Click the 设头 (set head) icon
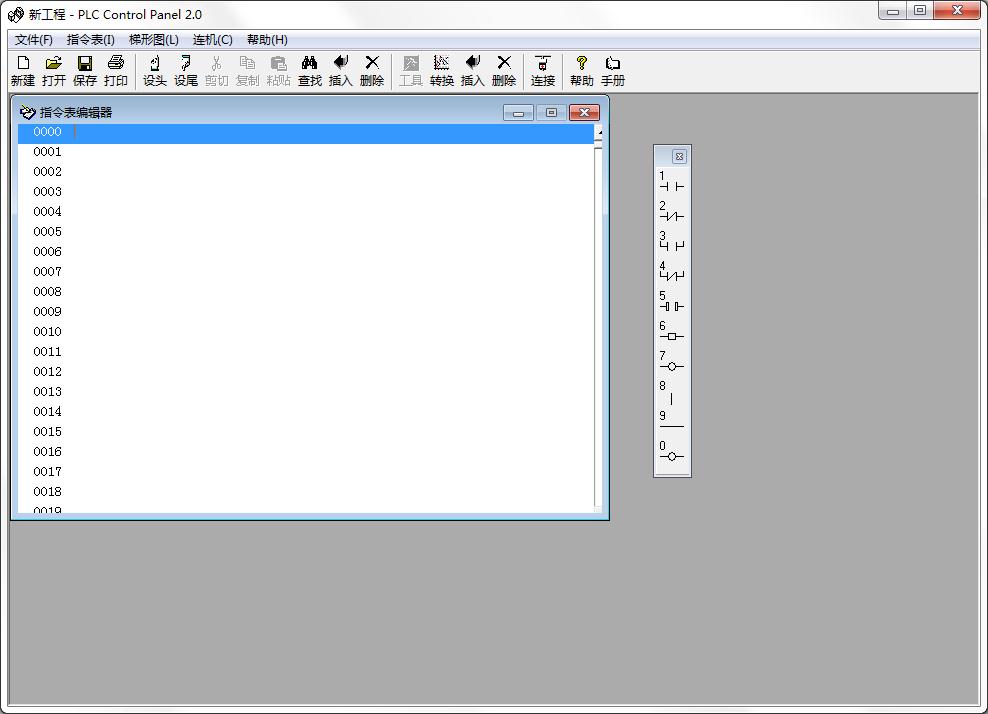This screenshot has width=988, height=714. click(x=155, y=70)
